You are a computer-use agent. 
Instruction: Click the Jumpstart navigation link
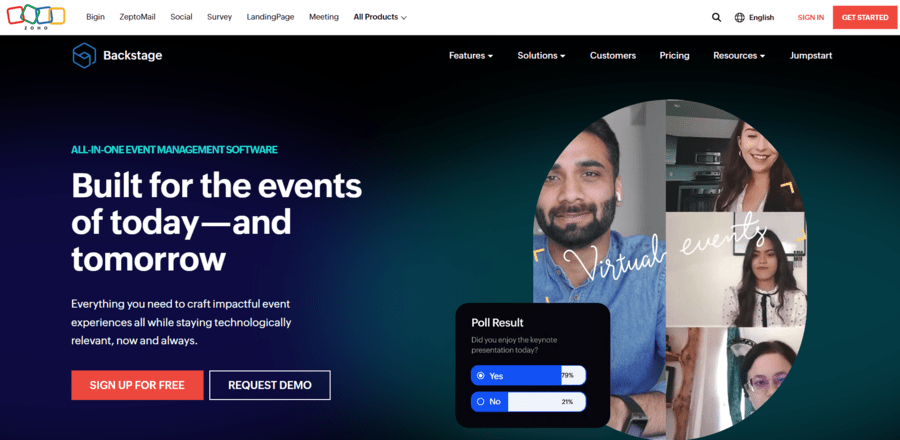(x=810, y=56)
